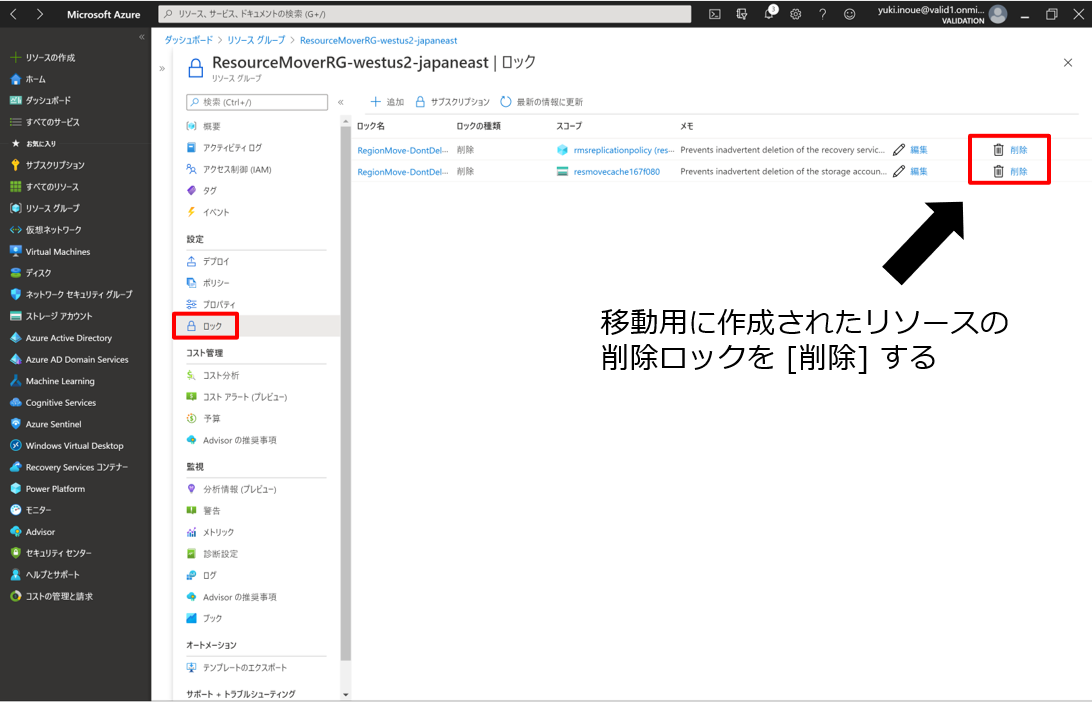Go back with the left arrow
The width and height of the screenshot is (1092, 702).
coord(13,14)
